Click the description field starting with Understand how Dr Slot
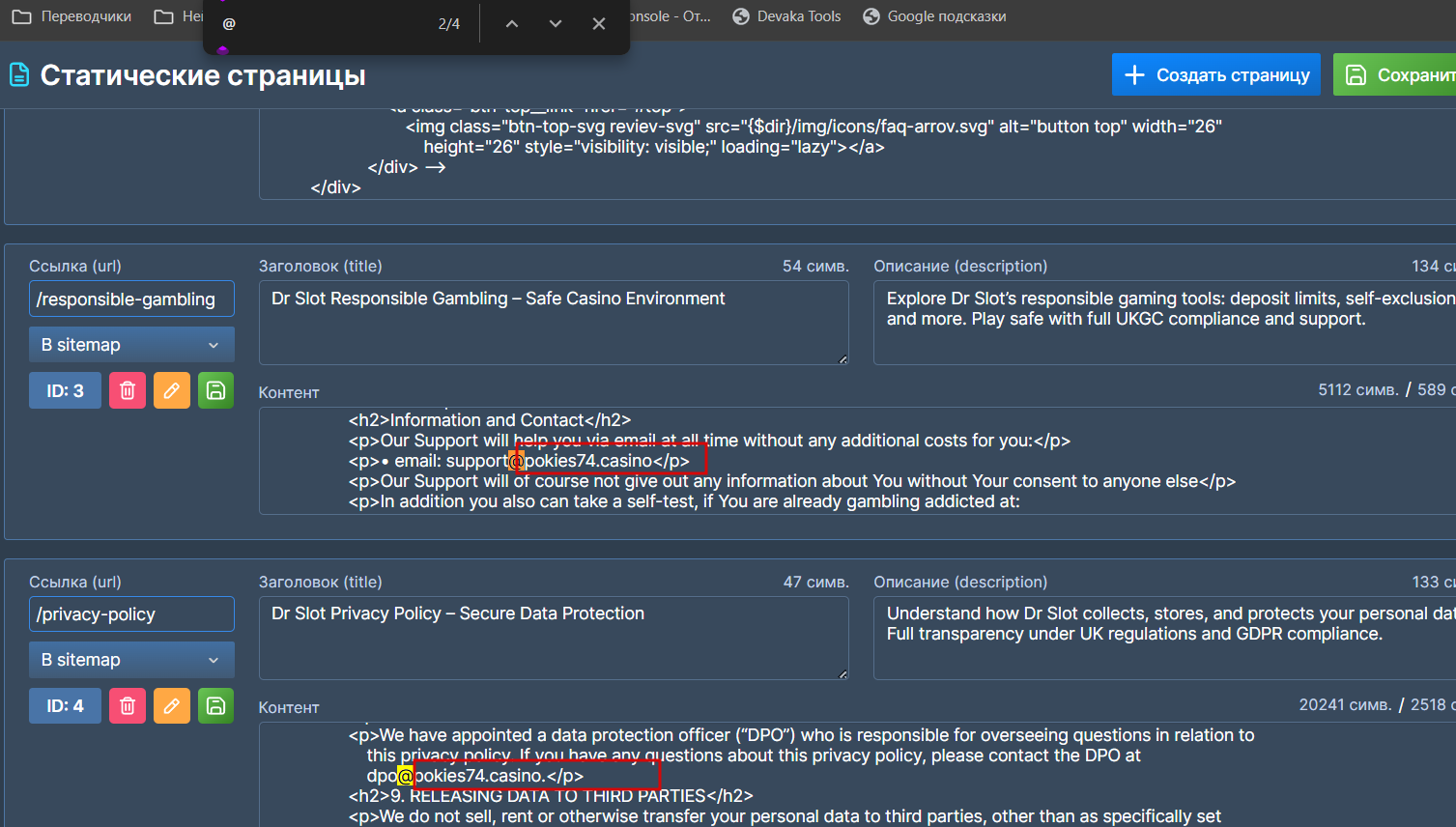Screen dimensions: 1456x827 (1164, 638)
